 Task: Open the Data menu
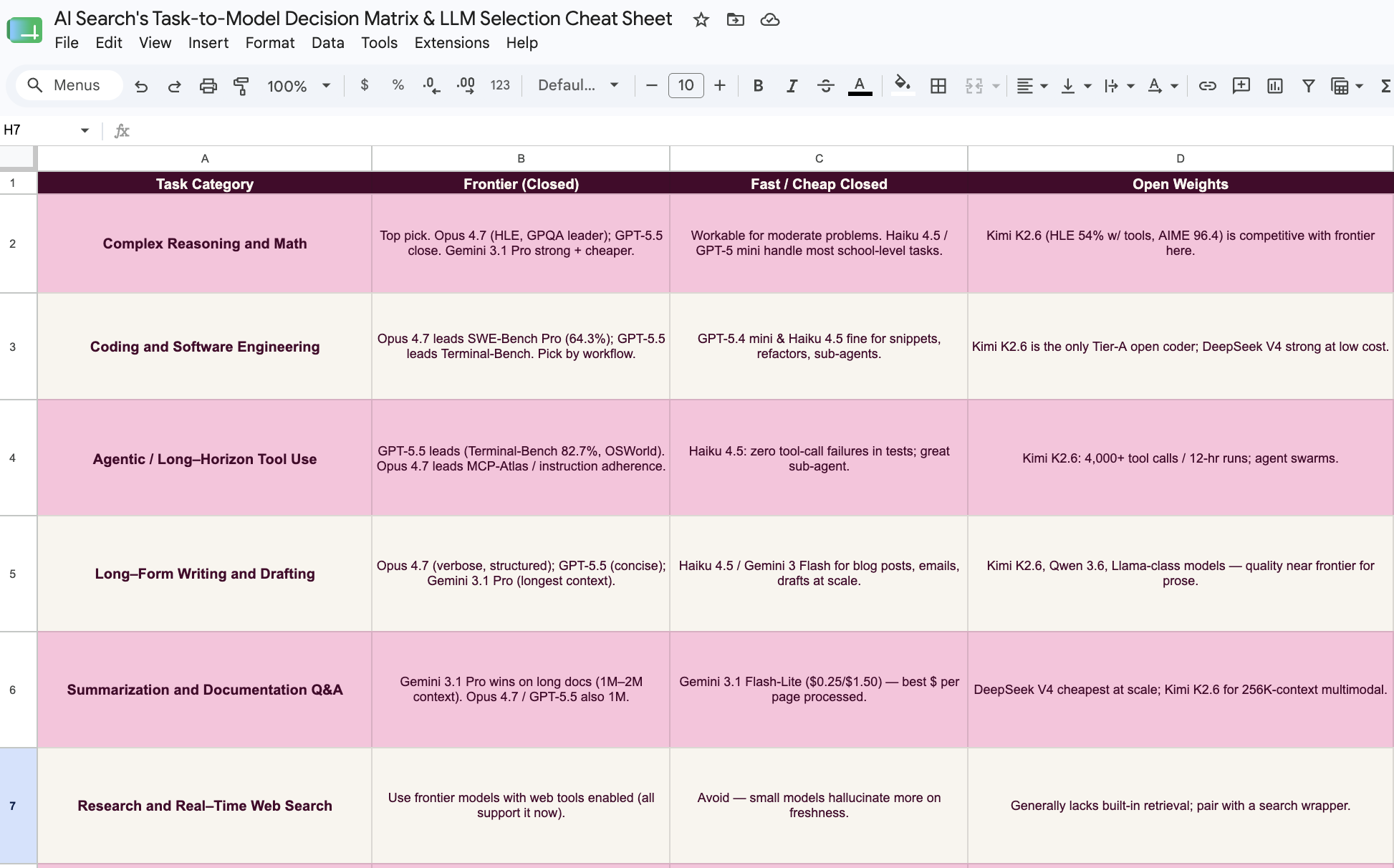coord(328,43)
